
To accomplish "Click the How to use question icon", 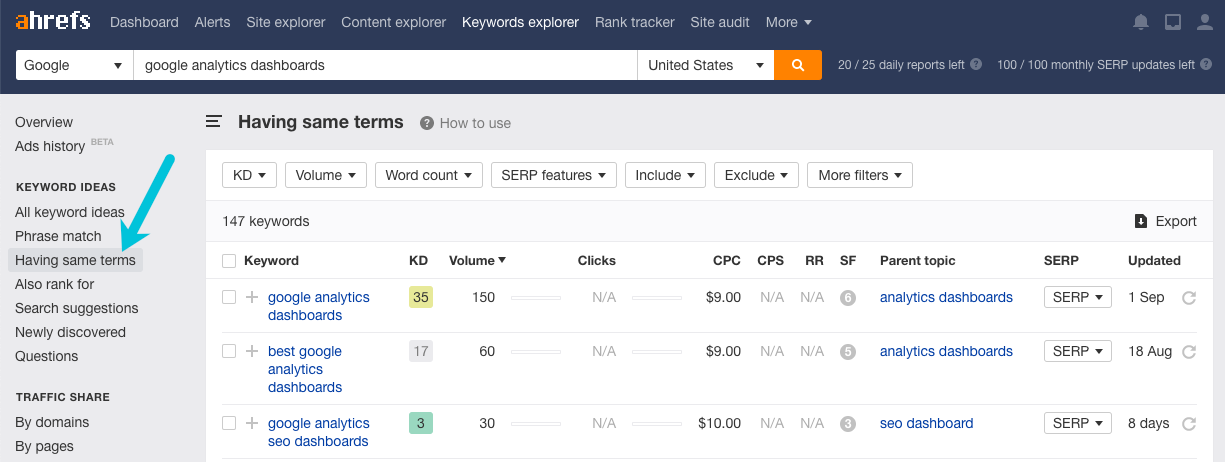I will (427, 123).
